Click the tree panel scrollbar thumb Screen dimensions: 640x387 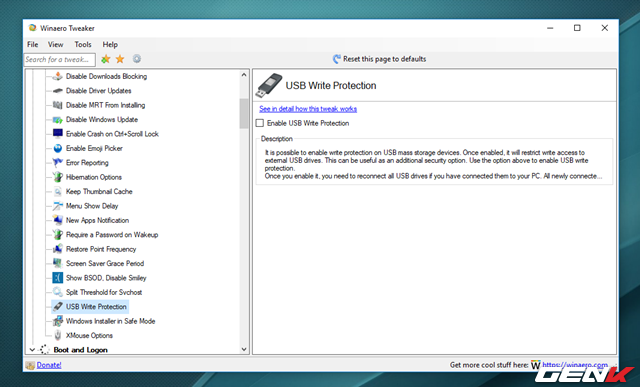click(x=244, y=114)
